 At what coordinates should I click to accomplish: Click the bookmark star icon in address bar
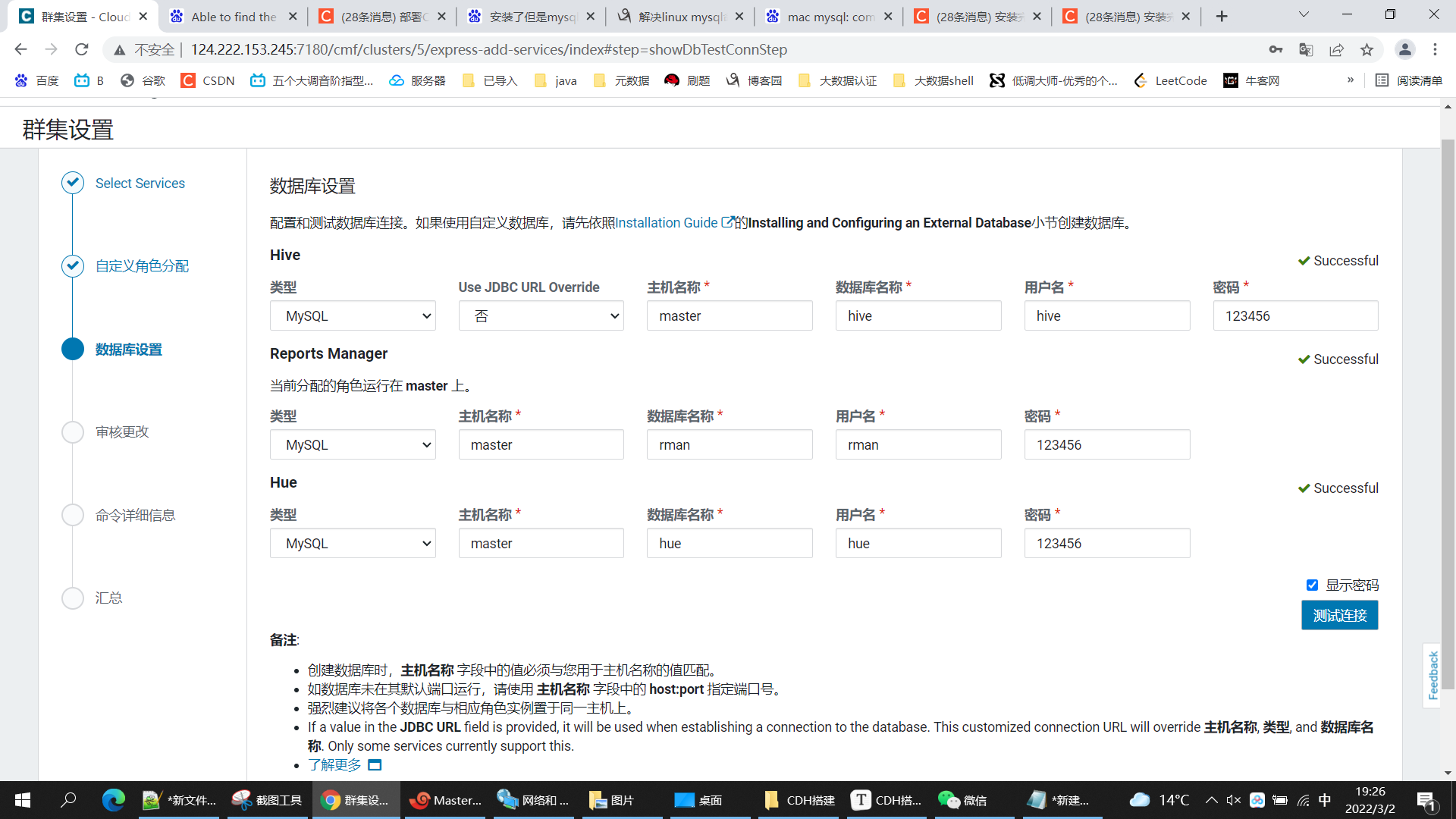[x=1367, y=49]
